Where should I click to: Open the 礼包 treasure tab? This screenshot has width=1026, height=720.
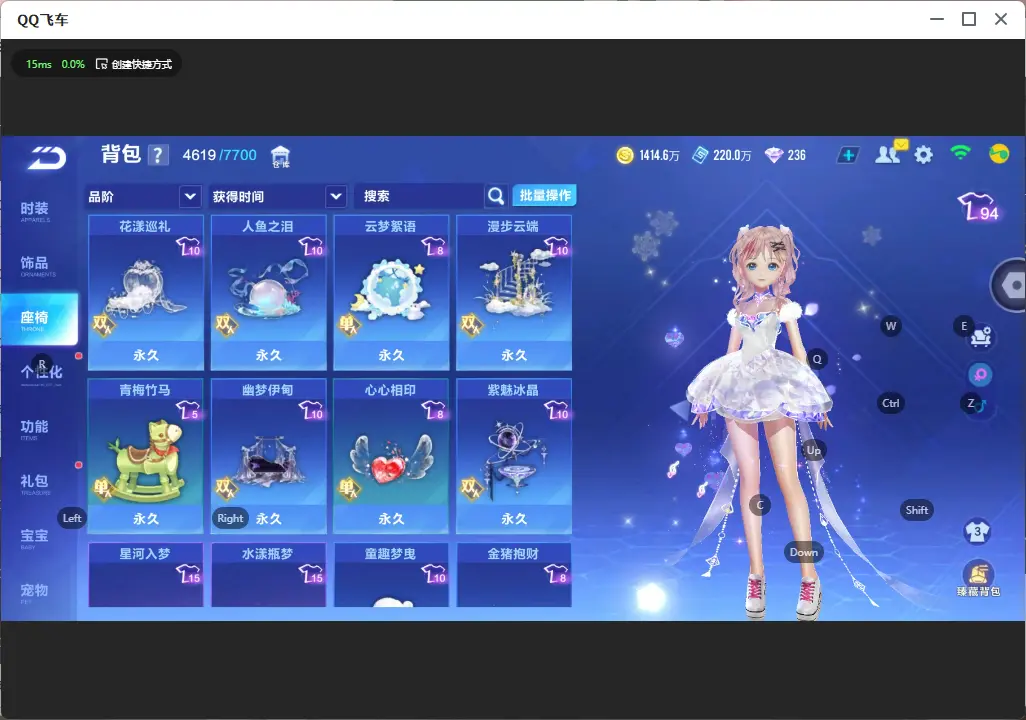point(35,483)
